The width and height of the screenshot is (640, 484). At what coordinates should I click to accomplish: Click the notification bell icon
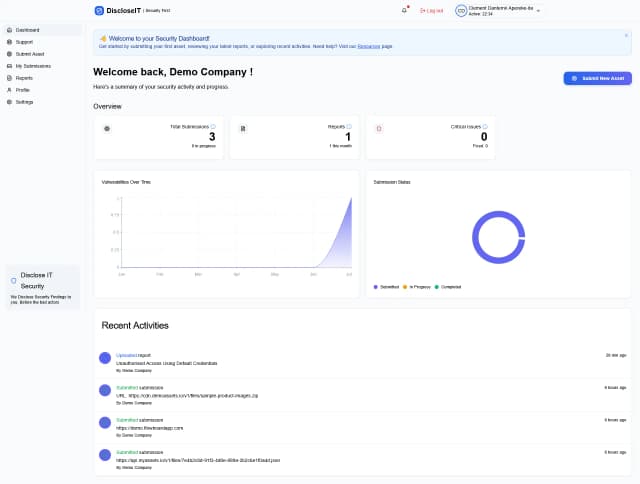[404, 10]
